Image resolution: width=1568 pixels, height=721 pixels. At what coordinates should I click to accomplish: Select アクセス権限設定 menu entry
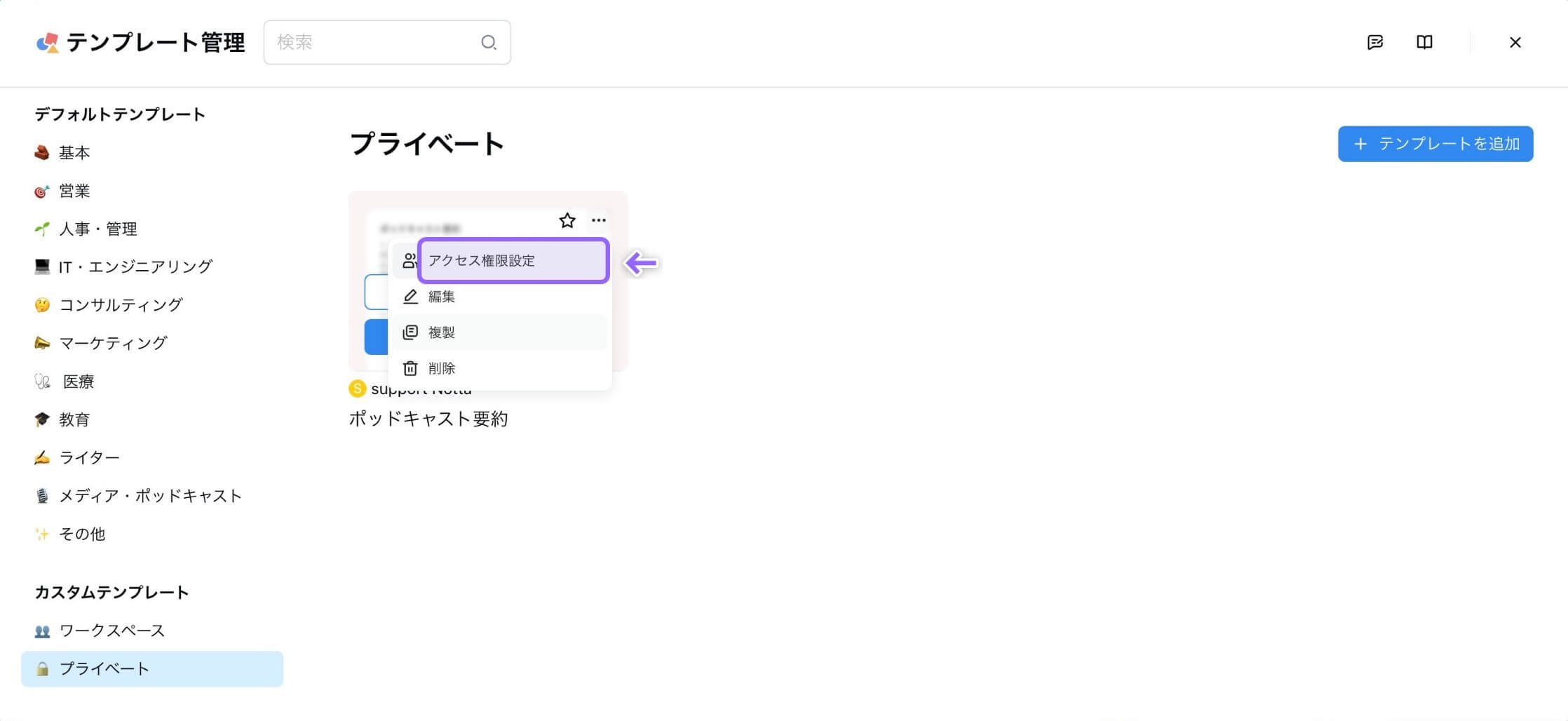click(x=513, y=260)
